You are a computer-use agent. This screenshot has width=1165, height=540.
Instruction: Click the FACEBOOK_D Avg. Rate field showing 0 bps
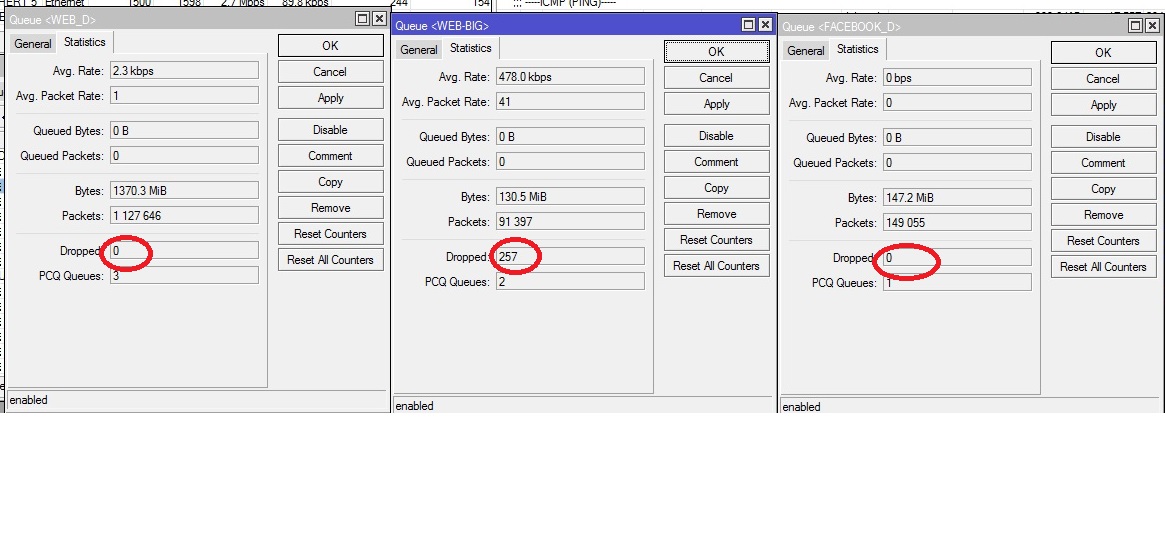pyautogui.click(x=958, y=77)
